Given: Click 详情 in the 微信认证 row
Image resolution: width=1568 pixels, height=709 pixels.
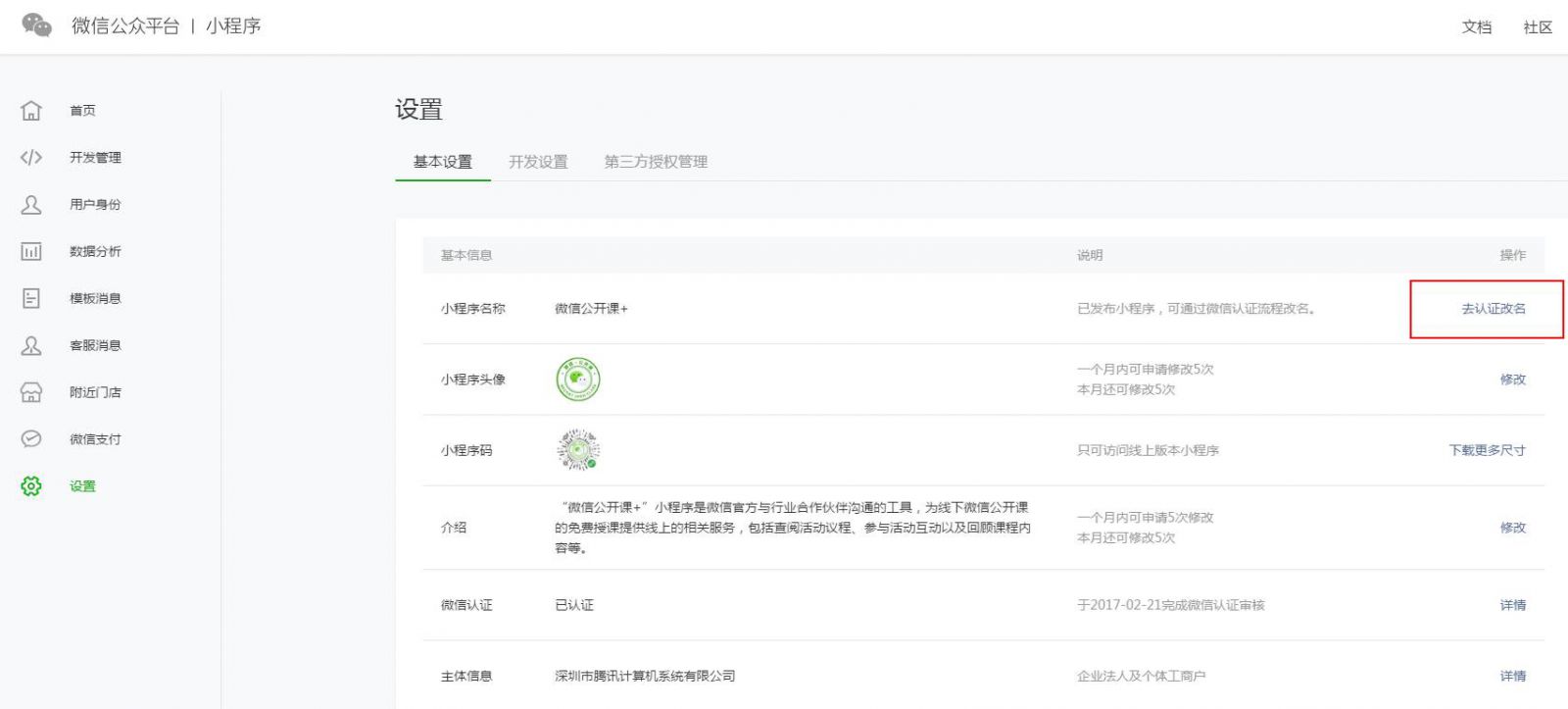Looking at the screenshot, I should (1513, 605).
